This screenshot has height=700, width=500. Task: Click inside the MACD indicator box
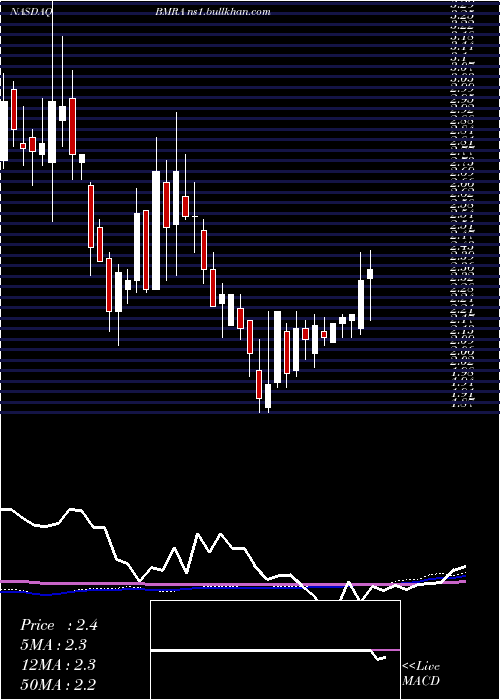(x=275, y=650)
